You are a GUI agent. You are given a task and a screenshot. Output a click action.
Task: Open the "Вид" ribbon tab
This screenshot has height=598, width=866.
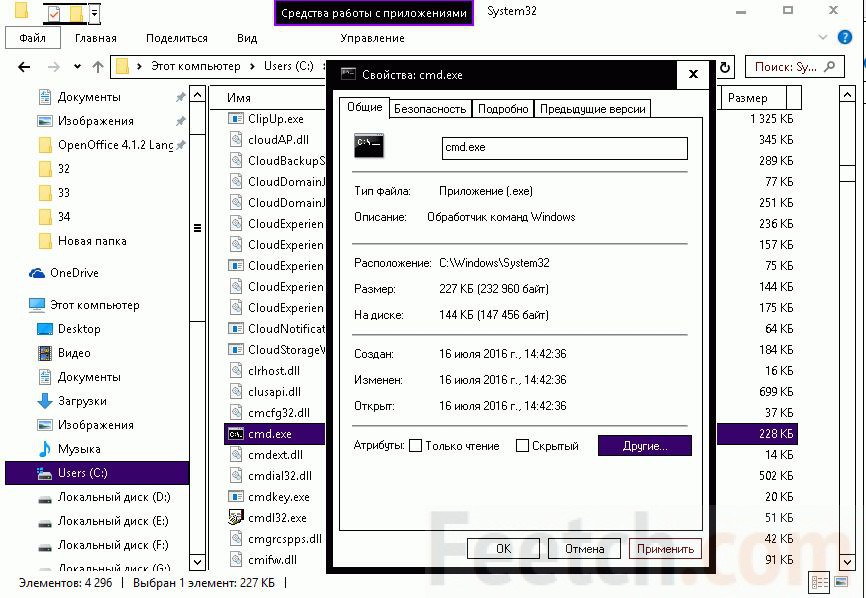point(247,39)
